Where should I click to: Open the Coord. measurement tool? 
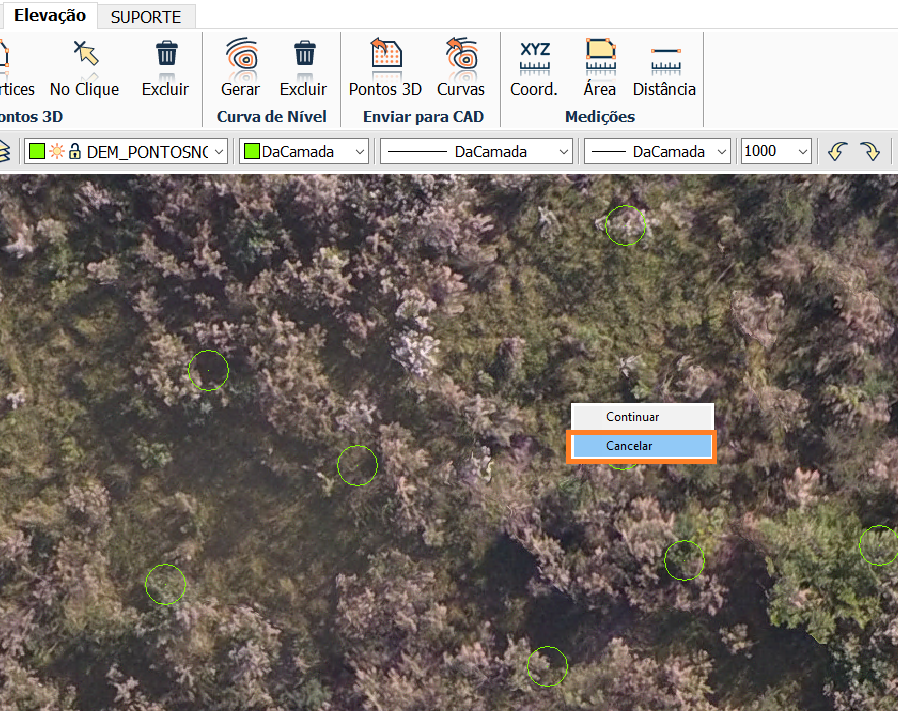click(x=534, y=67)
